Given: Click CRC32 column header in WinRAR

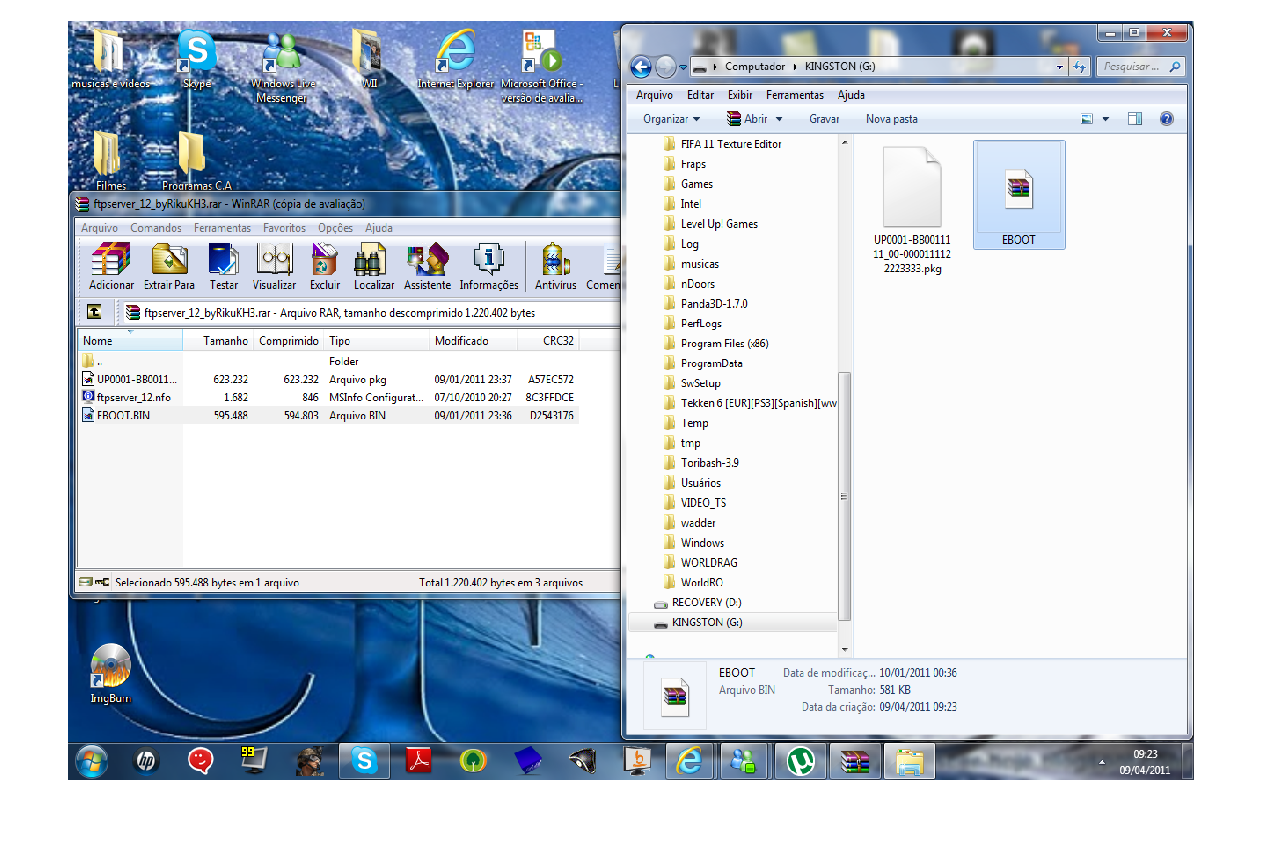Looking at the screenshot, I should tap(548, 341).
